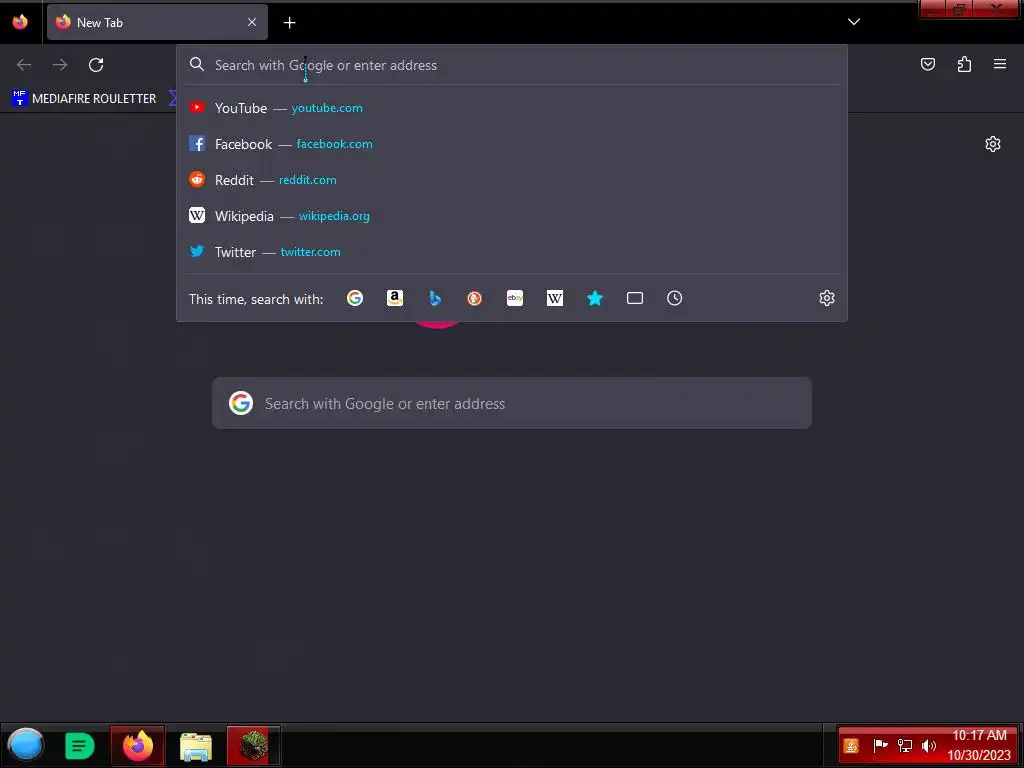
Task: Open the Wikipedia suggestion row
Action: pos(512,216)
